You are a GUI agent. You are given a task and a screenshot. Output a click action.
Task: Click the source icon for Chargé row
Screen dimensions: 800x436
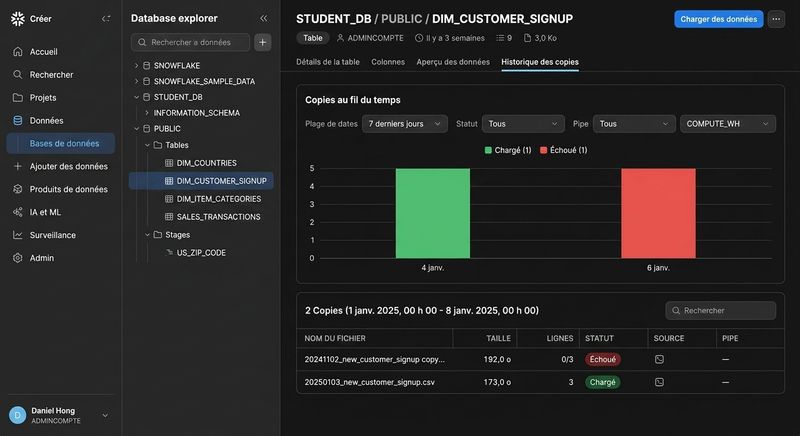[x=659, y=382]
